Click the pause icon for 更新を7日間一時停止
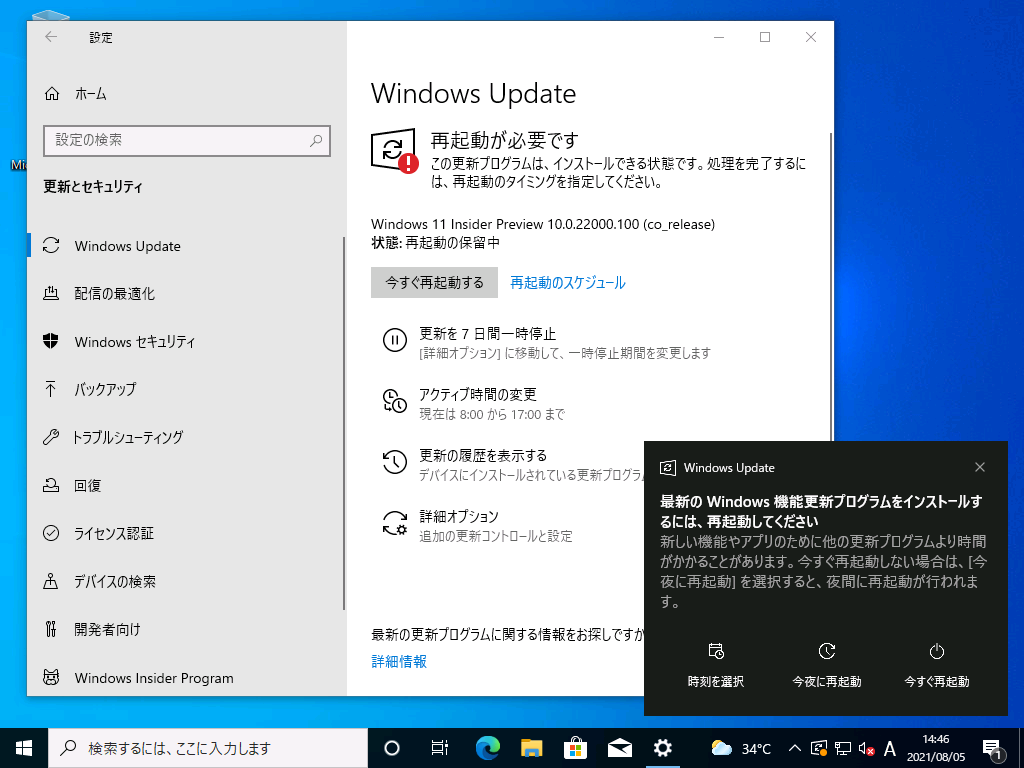Image resolution: width=1024 pixels, height=768 pixels. tap(394, 340)
